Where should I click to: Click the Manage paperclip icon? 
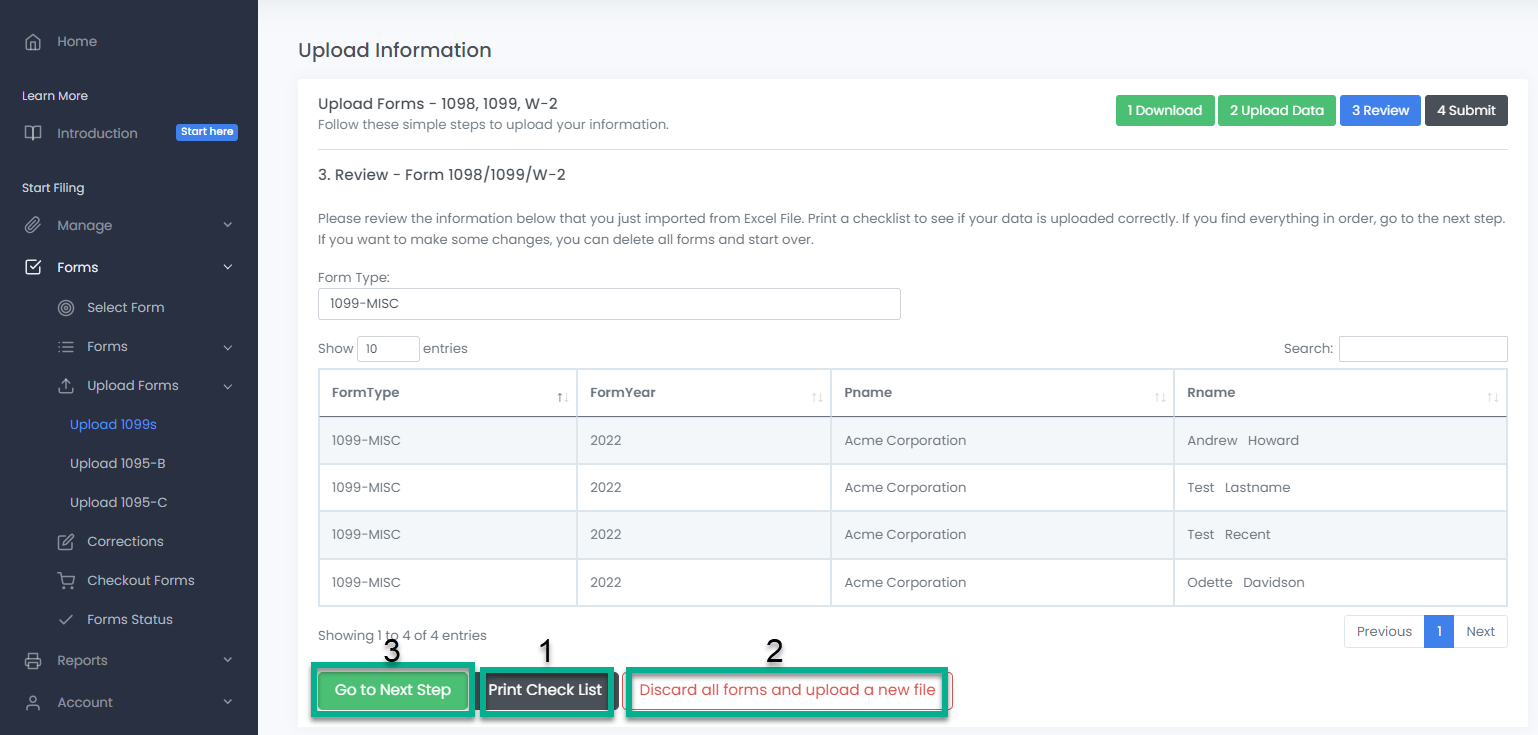click(x=33, y=226)
